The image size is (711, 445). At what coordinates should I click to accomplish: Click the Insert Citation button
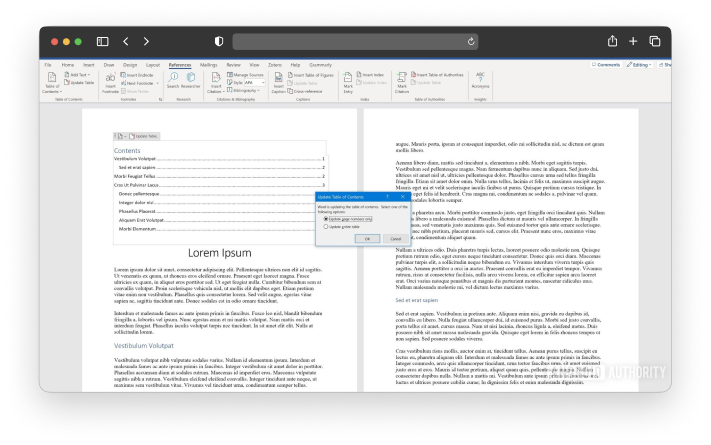coord(216,83)
